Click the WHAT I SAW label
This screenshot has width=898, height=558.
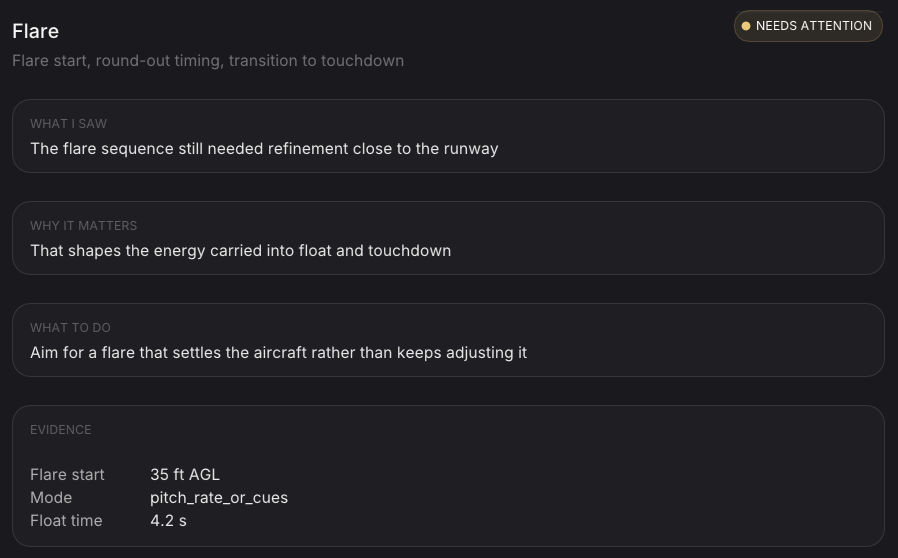69,124
